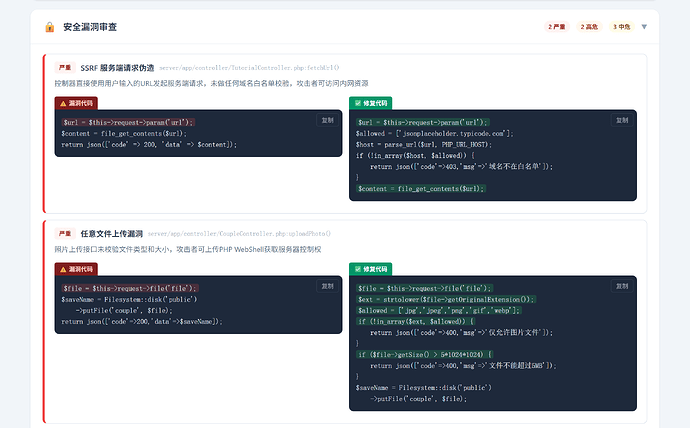Viewport: 690px width, 428px height.
Task: Click highlighted $content line in SSRF fixed code
Action: [421, 189]
